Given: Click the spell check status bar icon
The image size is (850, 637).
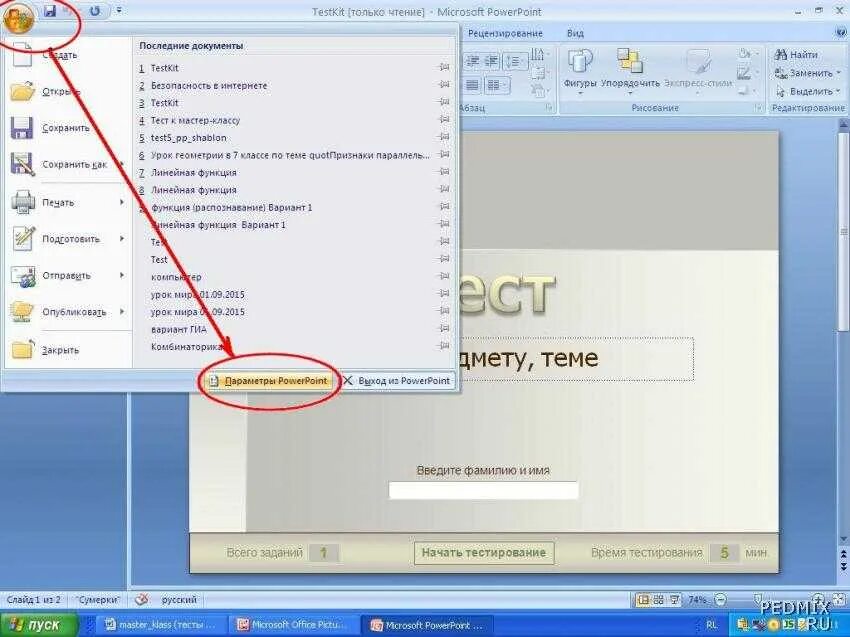Looking at the screenshot, I should 141,600.
